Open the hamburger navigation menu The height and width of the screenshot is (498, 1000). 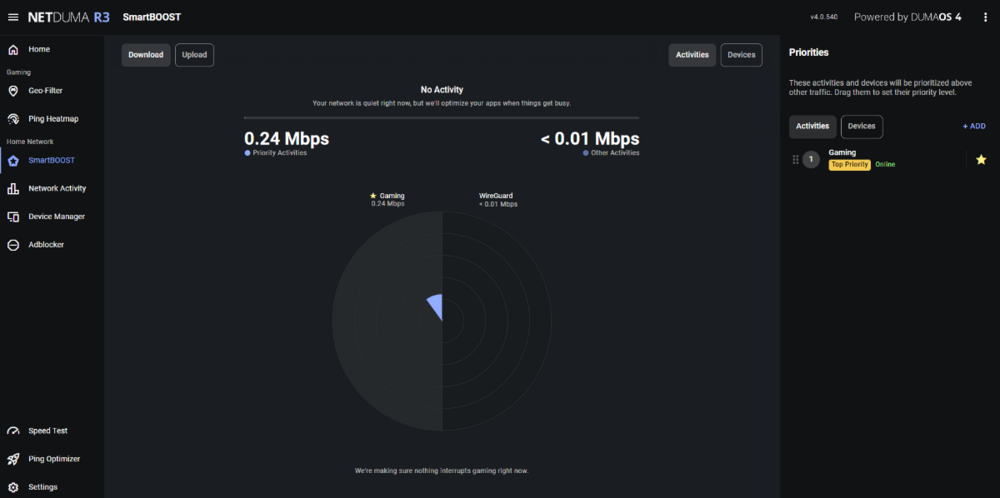tap(13, 17)
